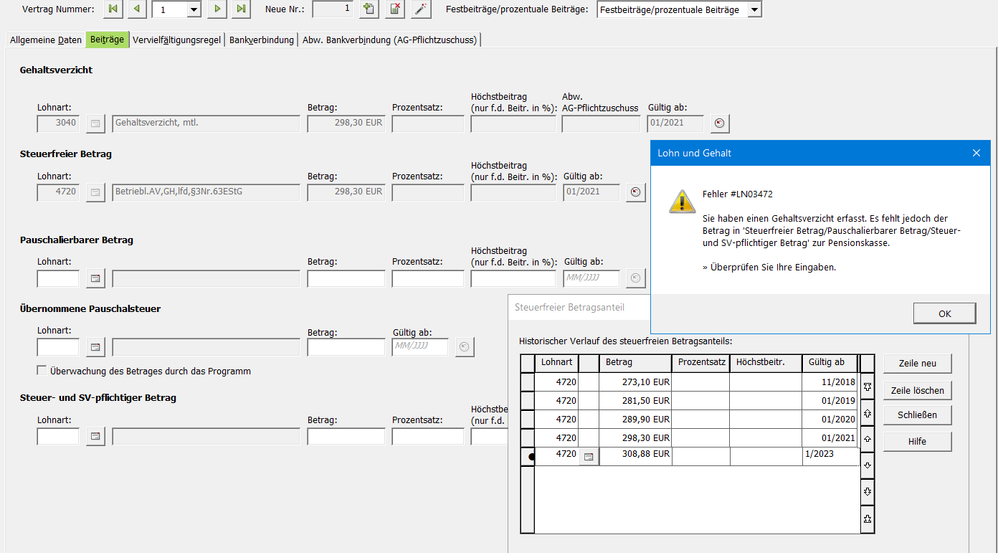Select the 01/2019 Gültig ab cell
The height and width of the screenshot is (553, 998).
(830, 401)
